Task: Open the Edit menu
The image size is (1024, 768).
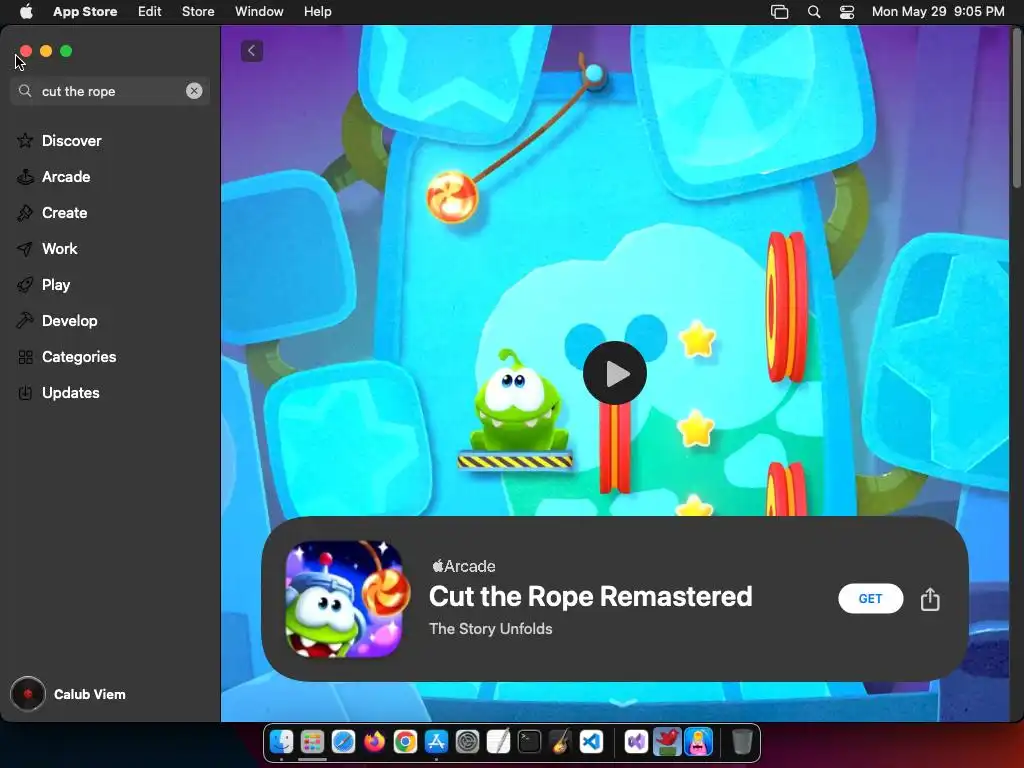Action: point(150,11)
